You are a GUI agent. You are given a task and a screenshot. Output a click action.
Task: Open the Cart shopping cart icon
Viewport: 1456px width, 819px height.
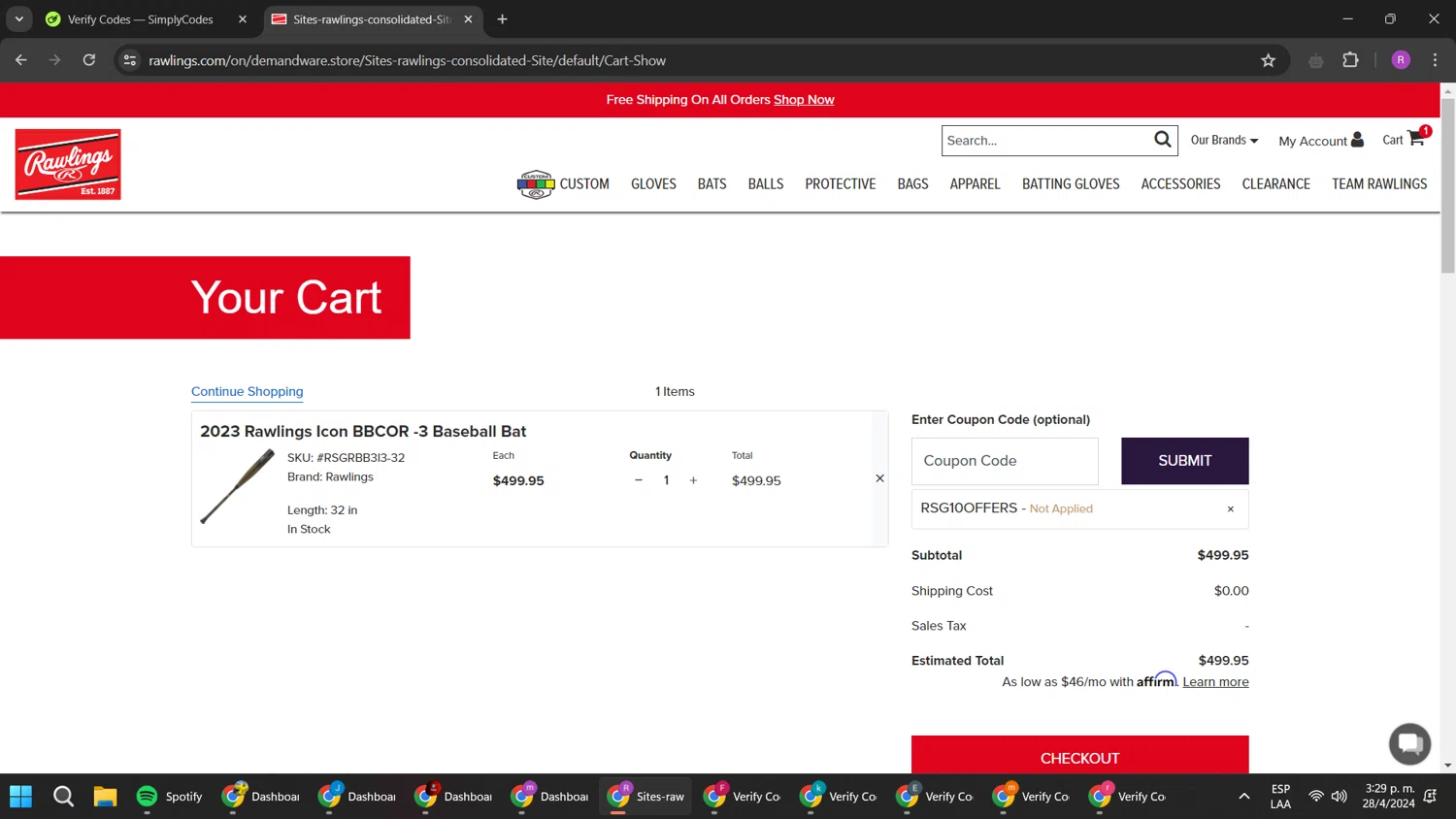tap(1416, 139)
